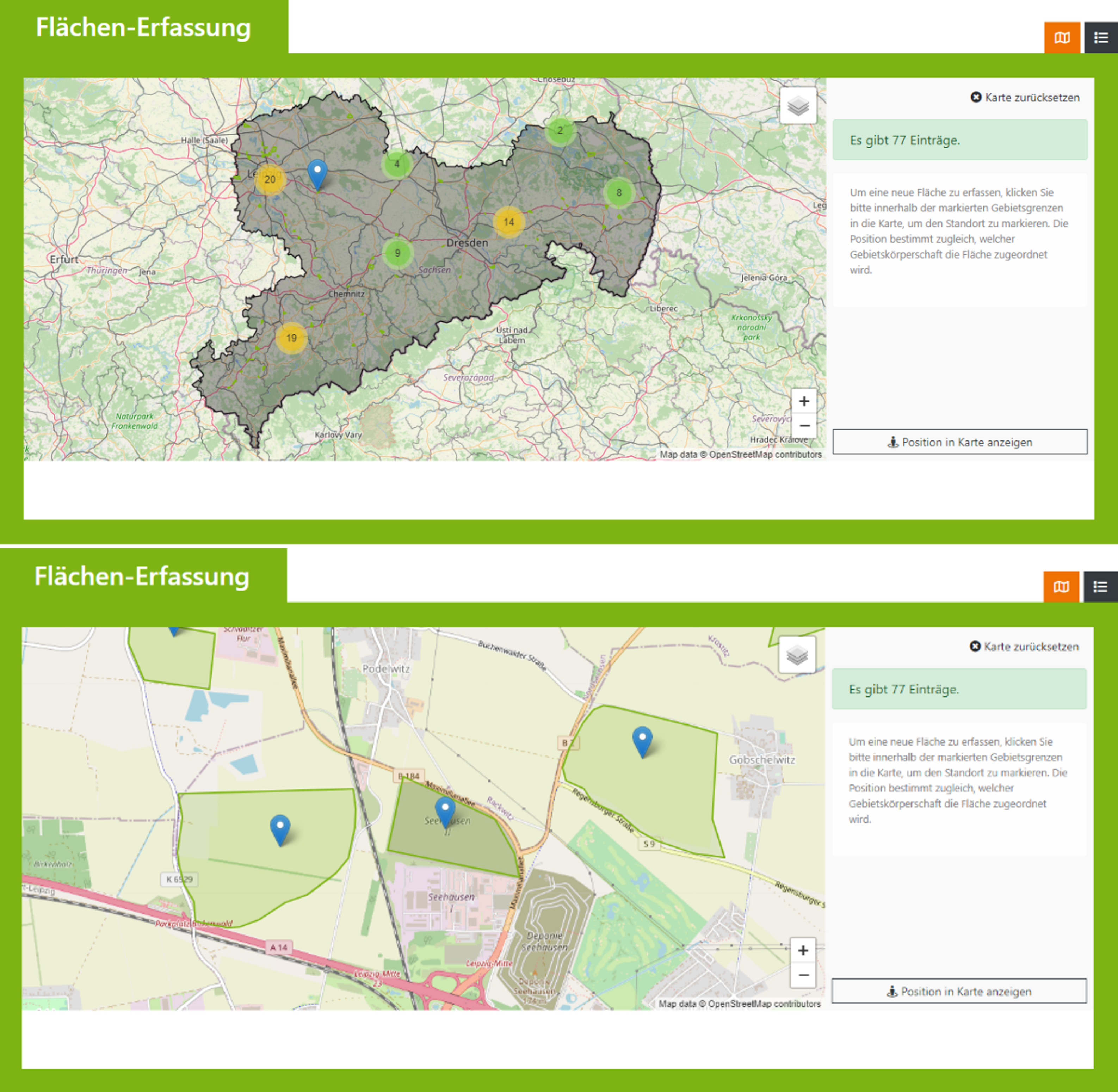Viewport: 1118px width, 1092px height.
Task: Open the layers control on Saxony map
Action: pyautogui.click(x=798, y=106)
